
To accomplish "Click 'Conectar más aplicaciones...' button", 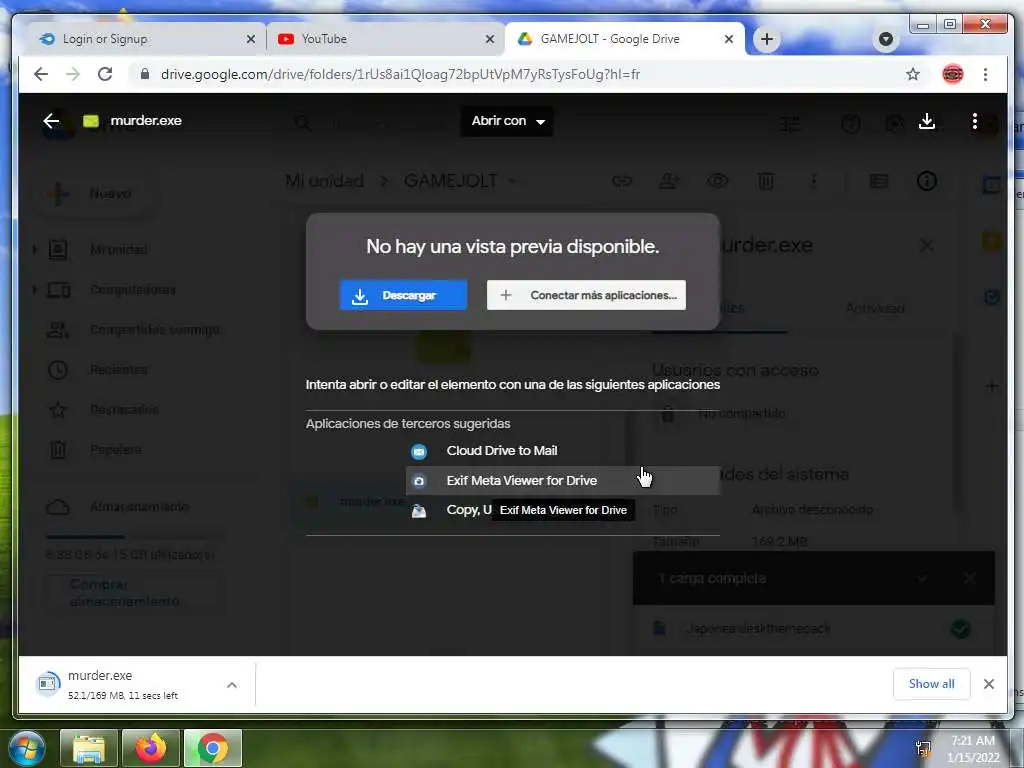I will [586, 295].
